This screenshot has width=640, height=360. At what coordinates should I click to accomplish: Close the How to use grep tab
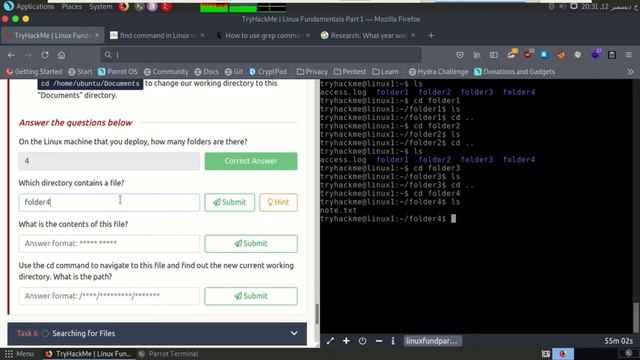[308, 36]
